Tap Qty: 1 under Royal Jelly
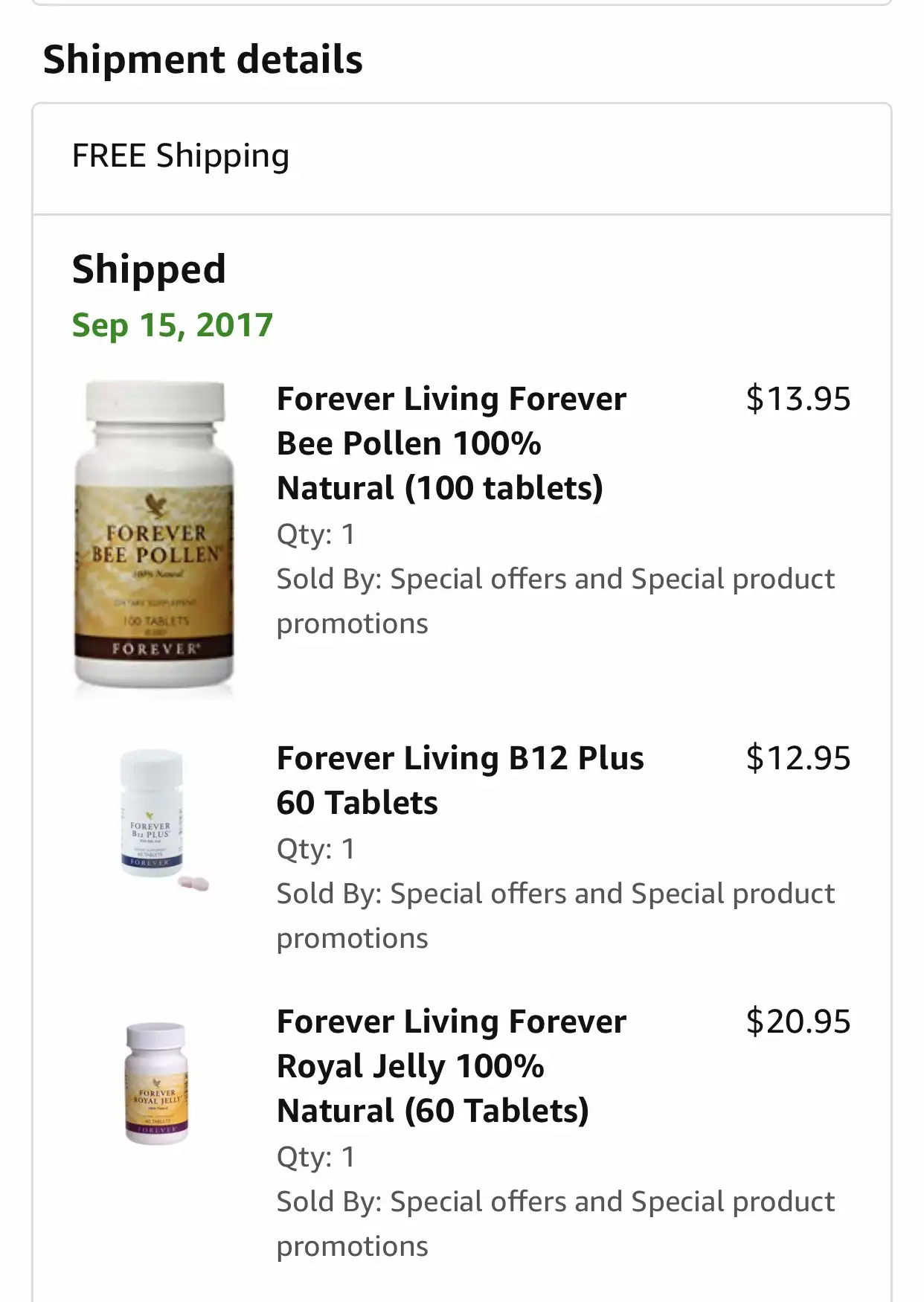 (x=315, y=1157)
